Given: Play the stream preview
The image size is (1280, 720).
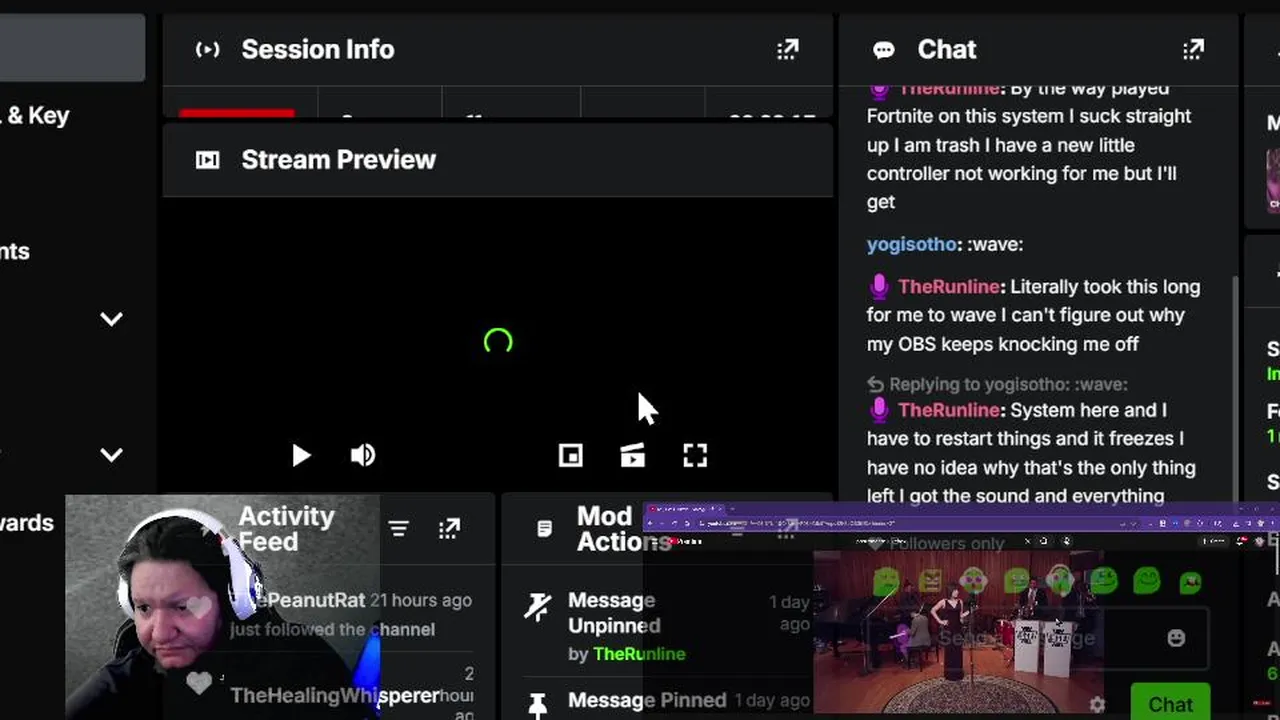Looking at the screenshot, I should click(301, 456).
